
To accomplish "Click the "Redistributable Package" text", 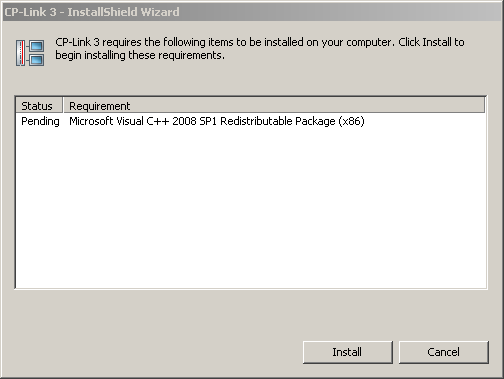I will coord(278,121).
